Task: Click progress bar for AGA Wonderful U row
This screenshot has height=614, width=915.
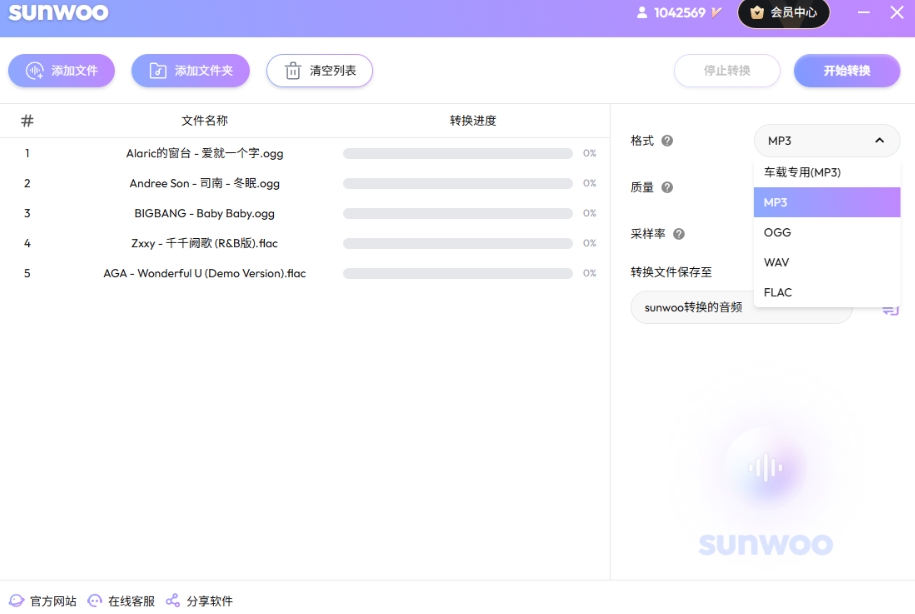Action: coord(458,273)
